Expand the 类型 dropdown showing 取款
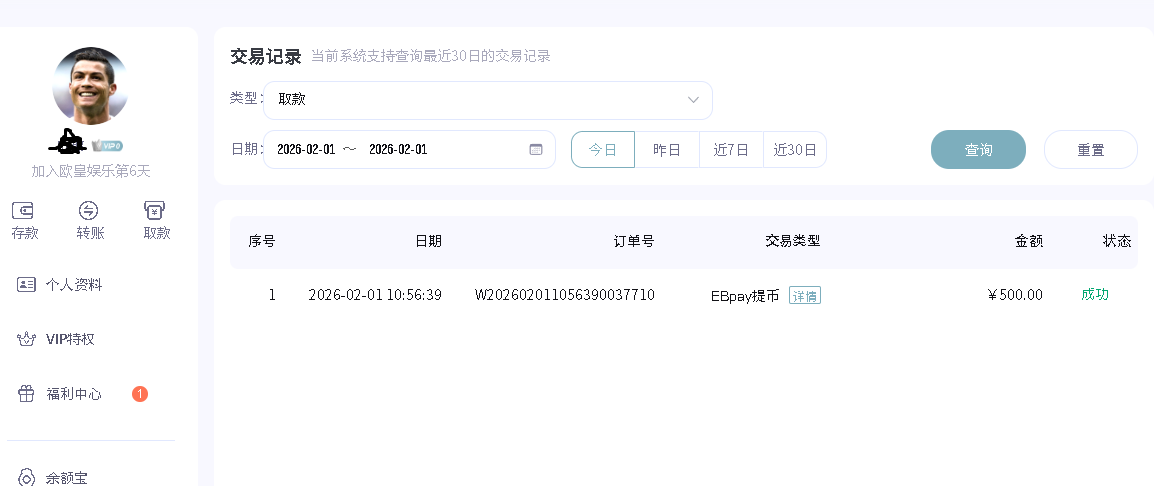The height and width of the screenshot is (486, 1154). point(487,100)
